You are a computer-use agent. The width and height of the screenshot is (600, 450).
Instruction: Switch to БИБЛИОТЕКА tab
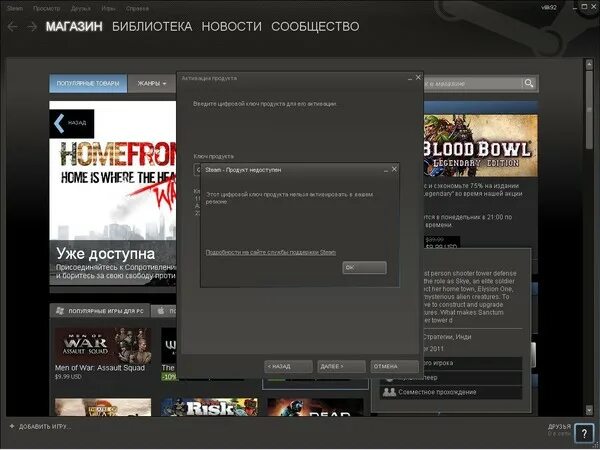[152, 26]
